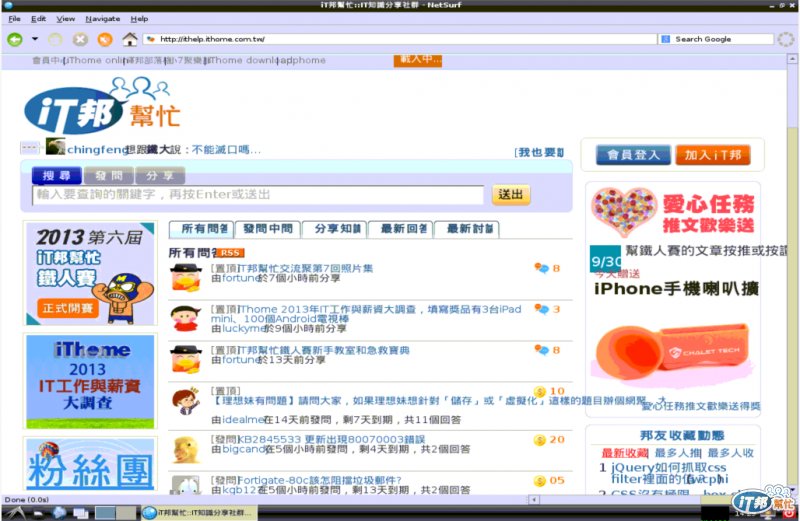
Task: Switch to the 所有問答 tab
Action: [201, 229]
